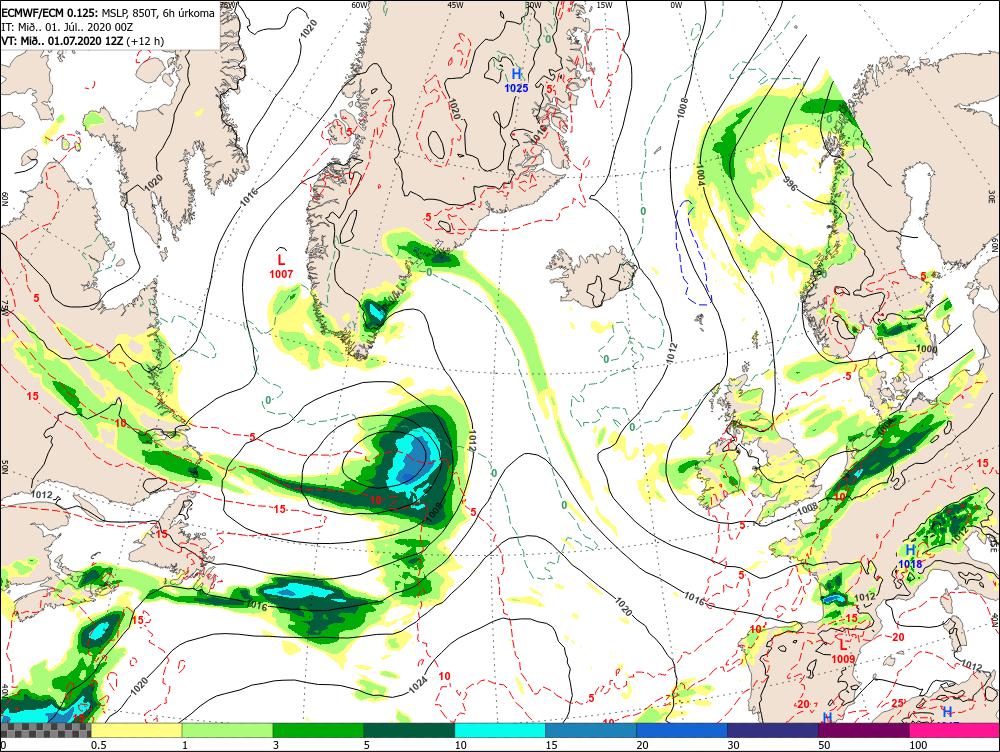Click the '1024' isobar label
Screen dimensions: 1000x752
[417, 685]
